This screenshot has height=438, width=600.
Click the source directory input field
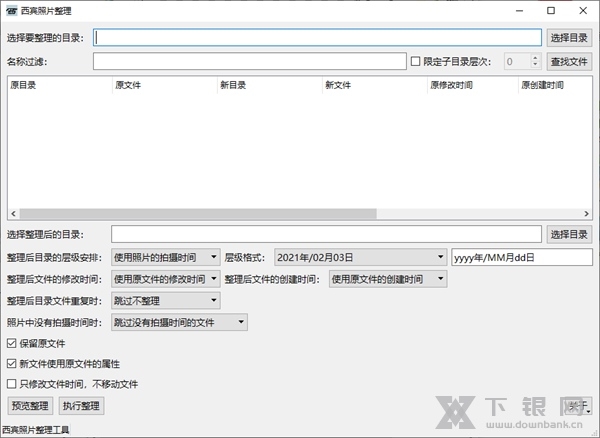point(317,37)
